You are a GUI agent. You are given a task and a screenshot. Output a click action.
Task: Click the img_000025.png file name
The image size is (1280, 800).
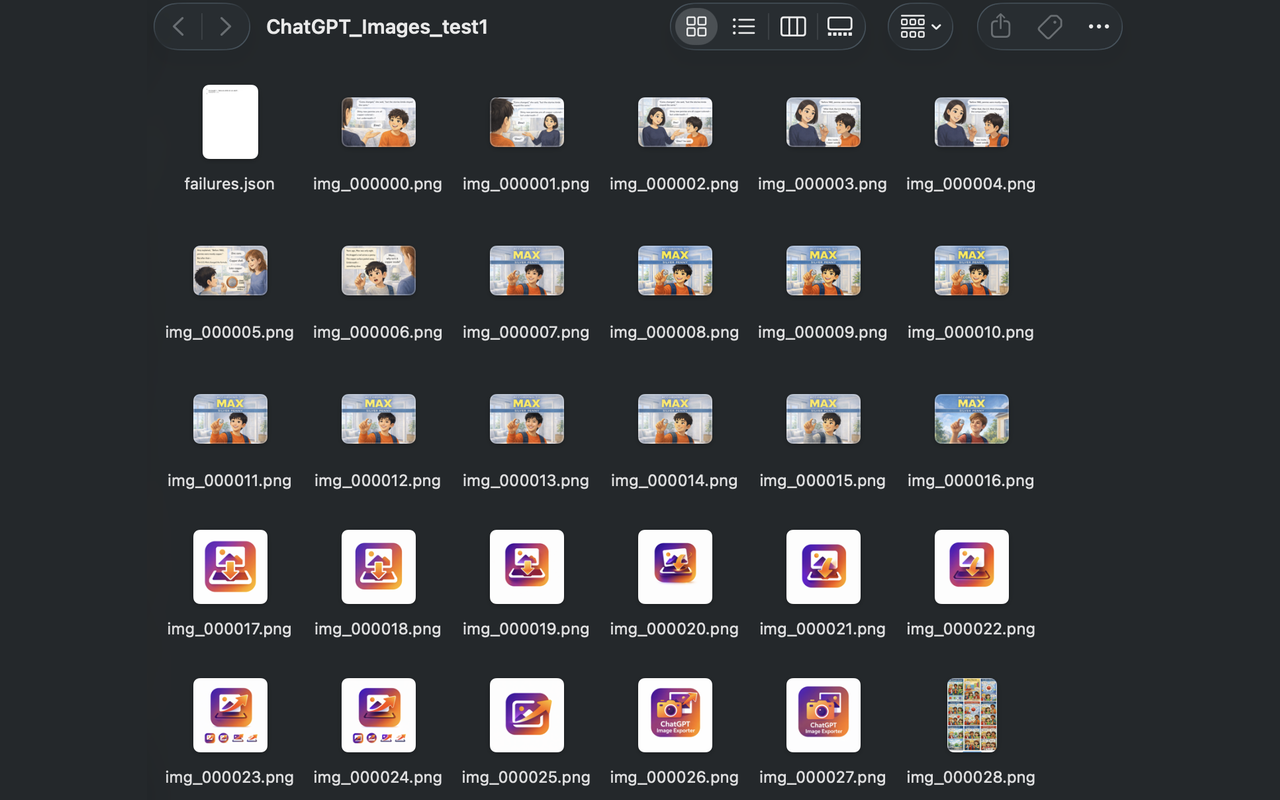pos(527,777)
